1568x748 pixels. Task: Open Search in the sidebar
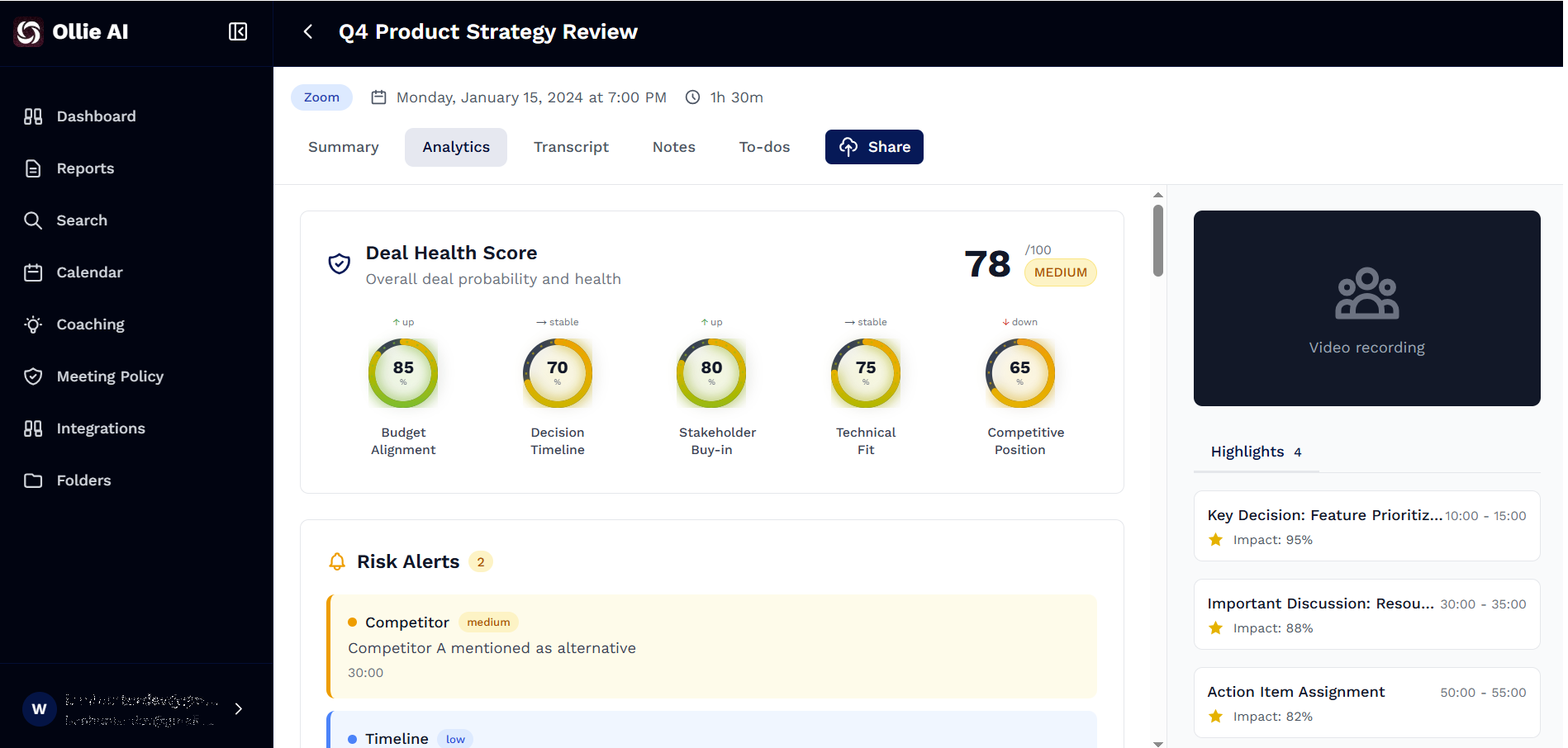click(x=82, y=220)
